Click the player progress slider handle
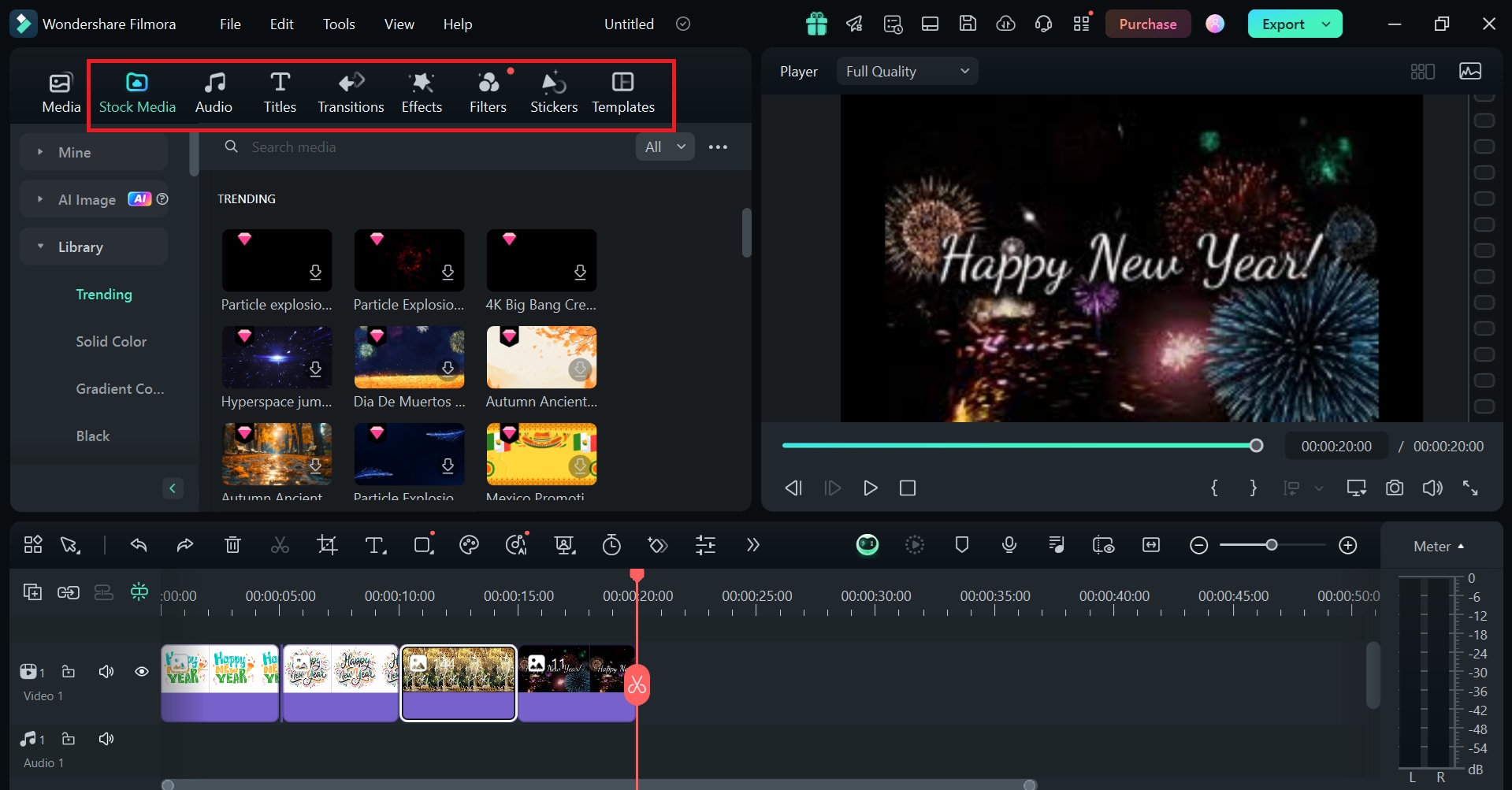This screenshot has width=1512, height=790. coord(1257,446)
